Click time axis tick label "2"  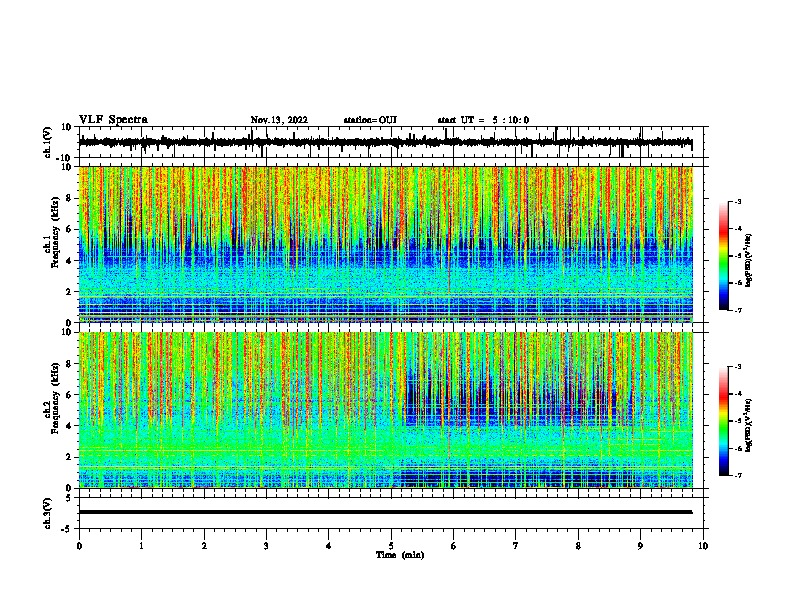pyautogui.click(x=204, y=546)
